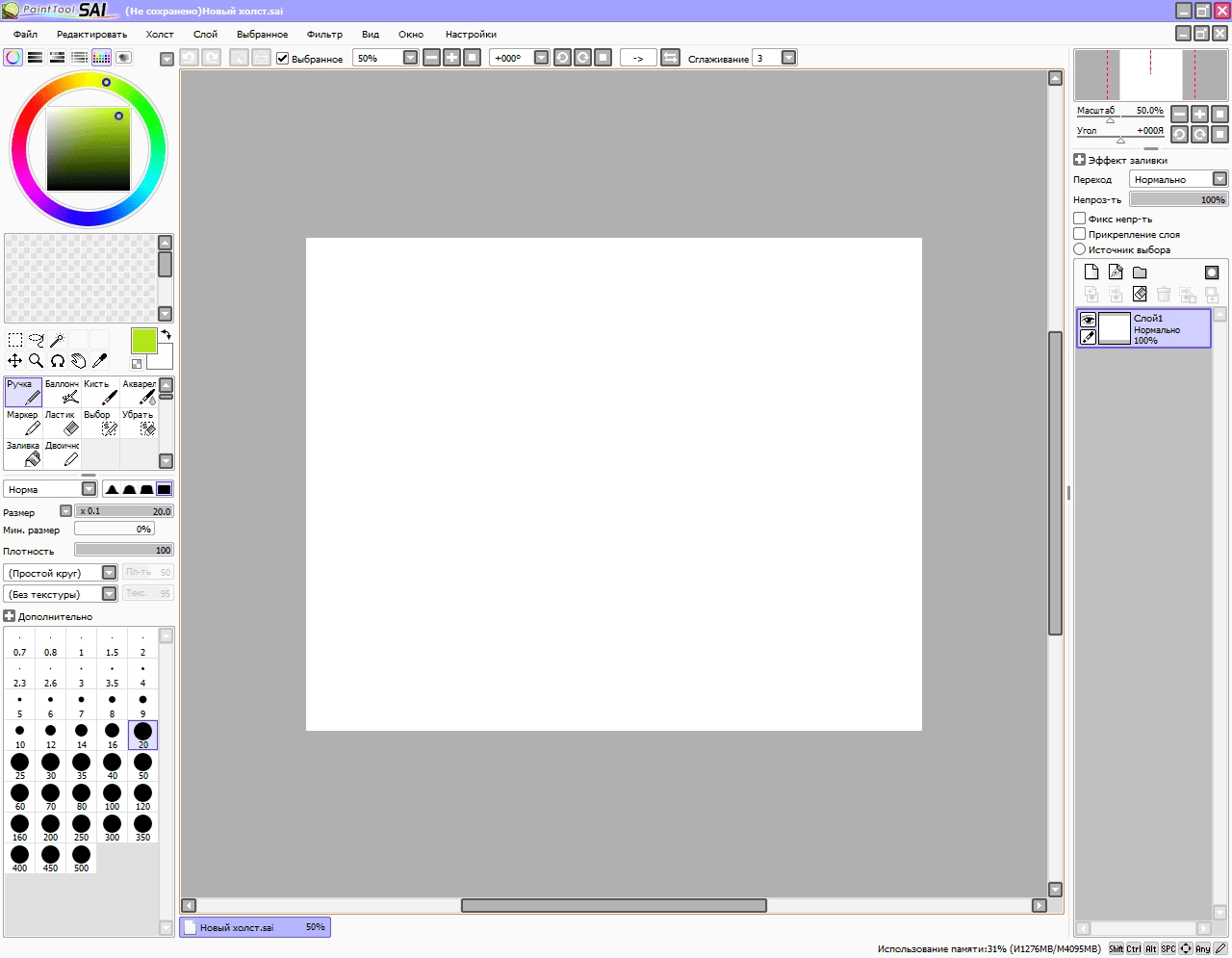
Task: Open the Файл menu
Action: 26,34
